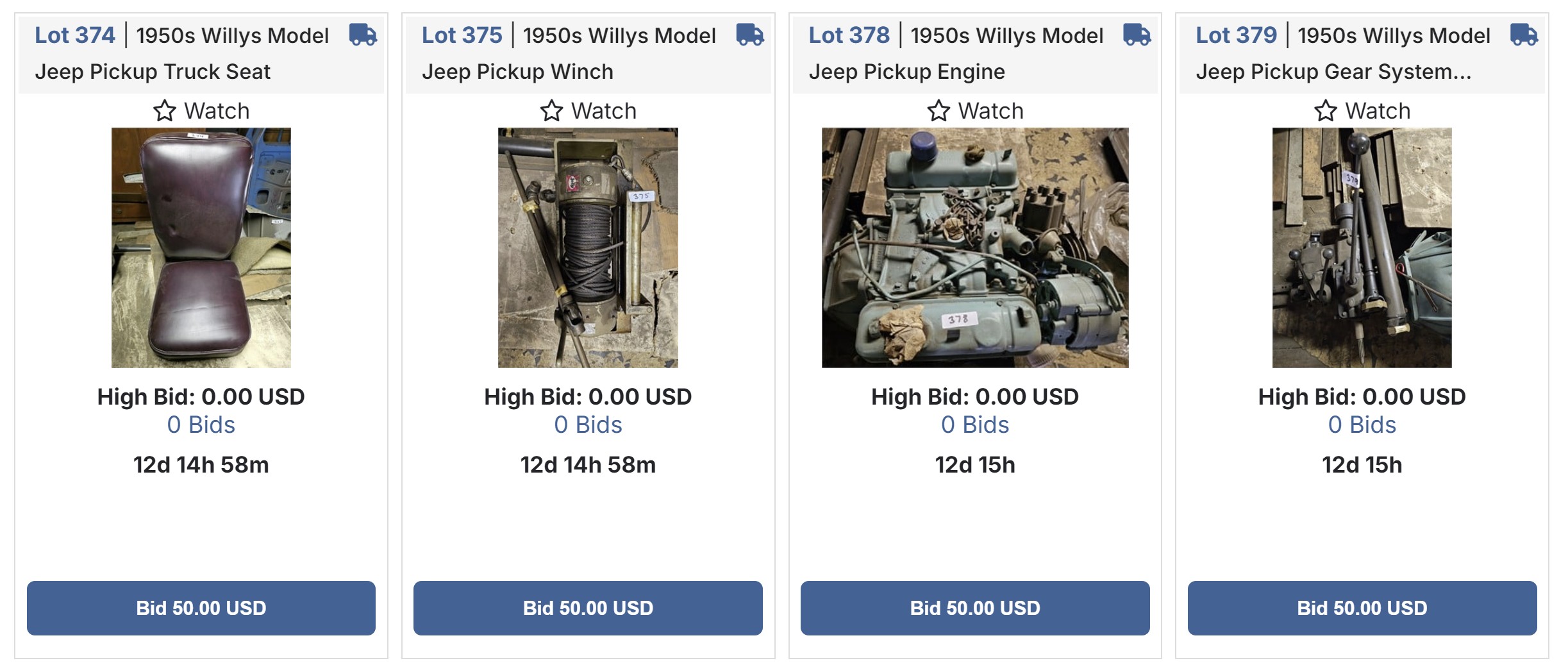View the winch photo thumbnail
The width and height of the screenshot is (1568, 672).
[x=588, y=248]
